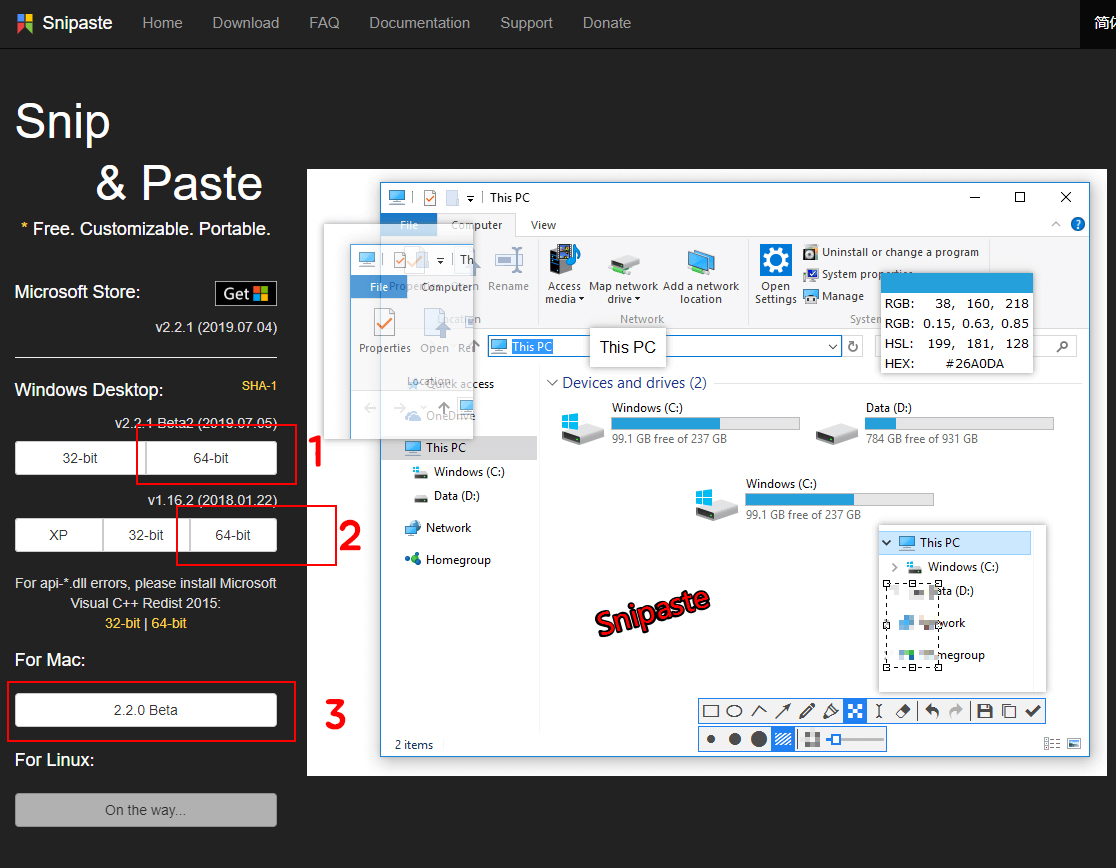
Task: Click the address bar Refresh icon
Action: (853, 347)
